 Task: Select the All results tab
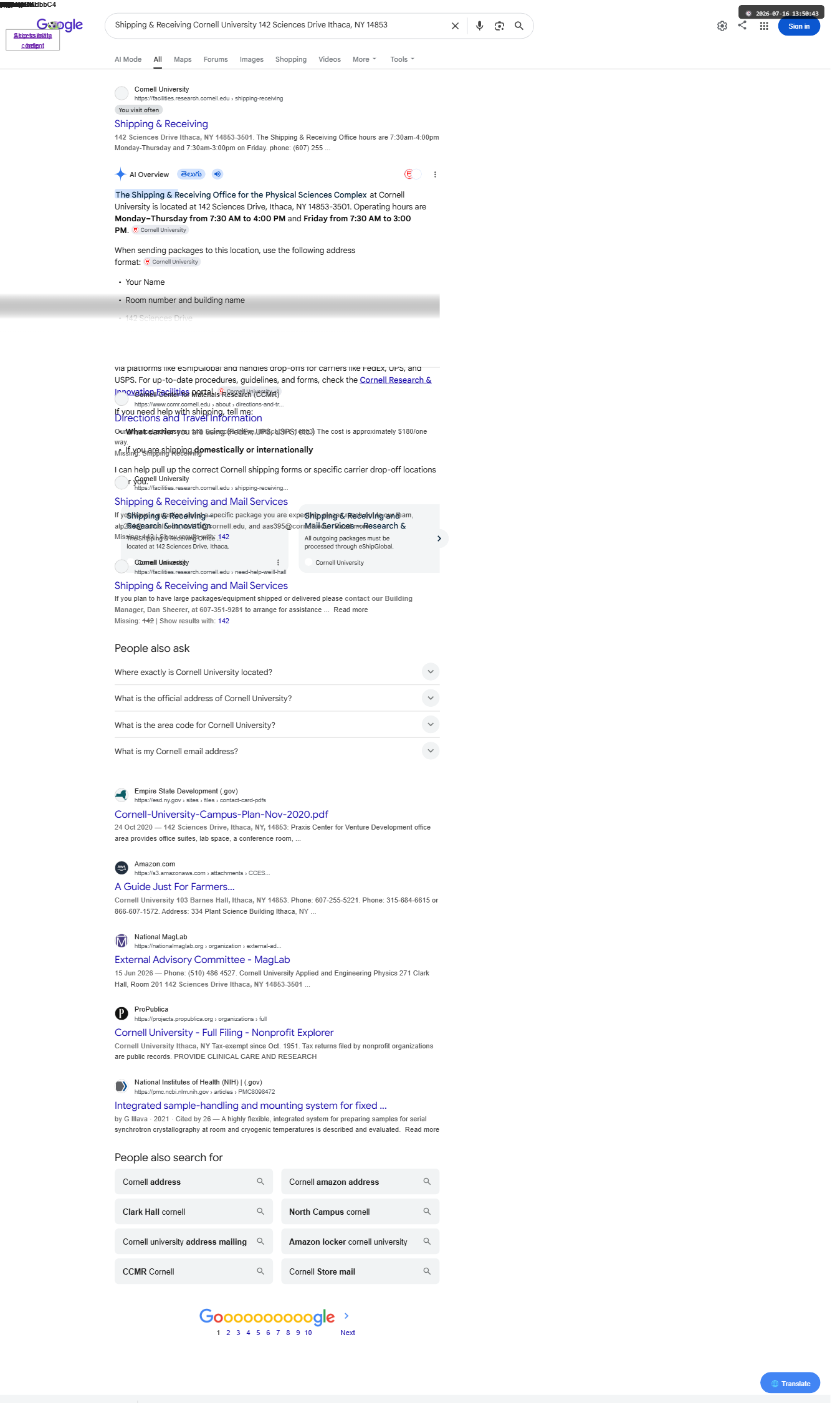[x=158, y=59]
